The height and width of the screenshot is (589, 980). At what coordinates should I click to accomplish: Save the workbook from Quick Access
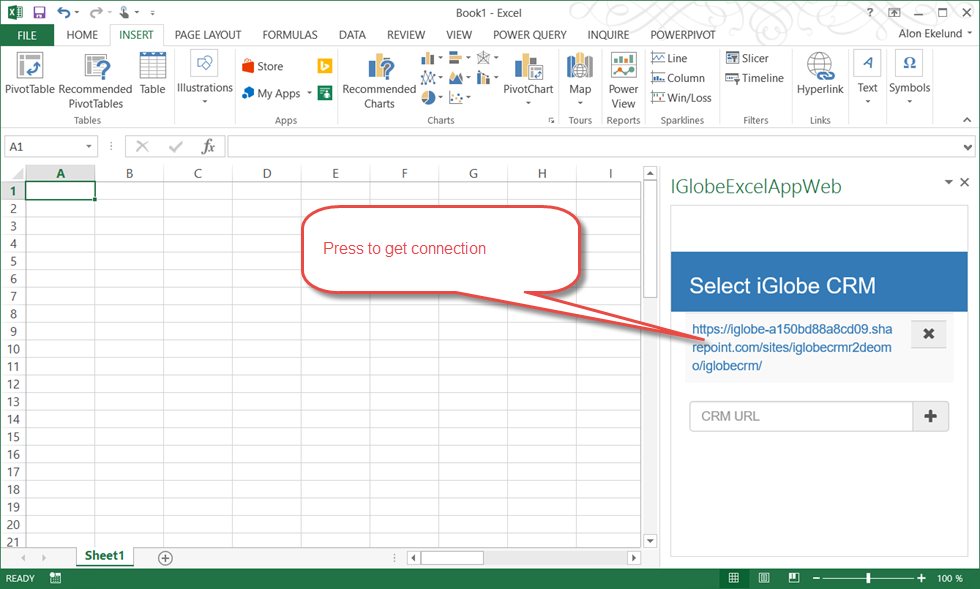coord(39,13)
